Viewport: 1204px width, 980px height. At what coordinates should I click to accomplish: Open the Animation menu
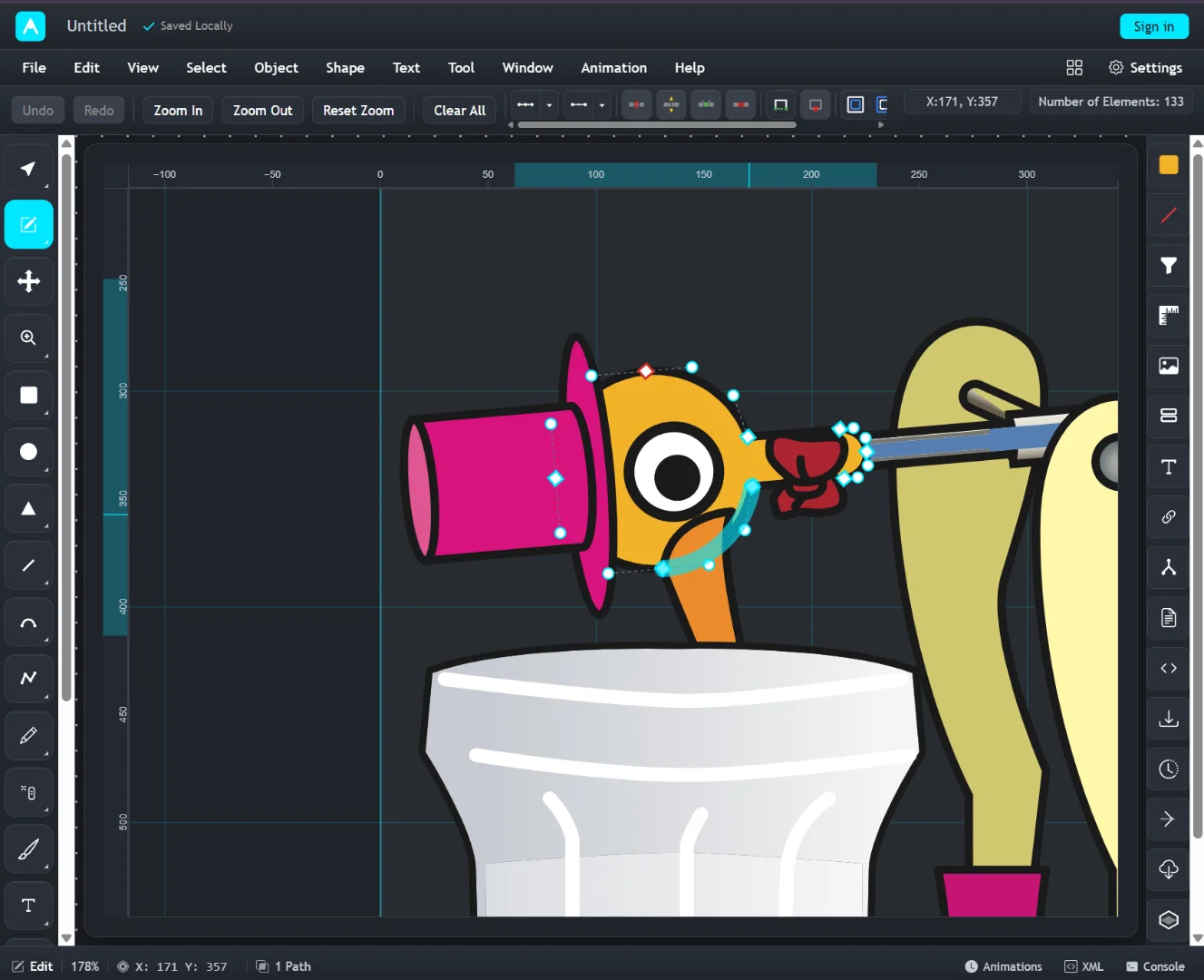(613, 67)
